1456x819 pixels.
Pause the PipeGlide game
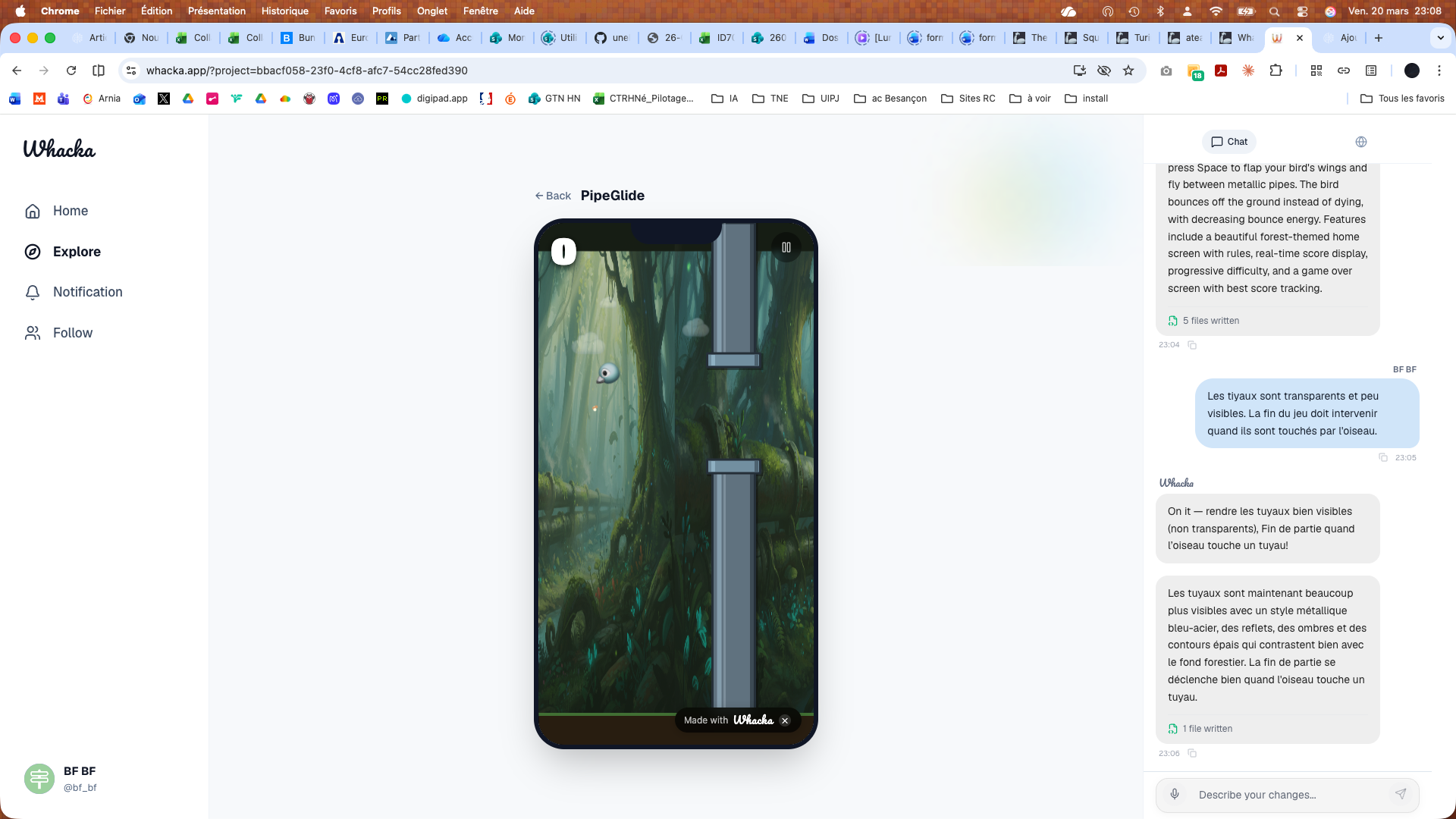click(x=786, y=247)
